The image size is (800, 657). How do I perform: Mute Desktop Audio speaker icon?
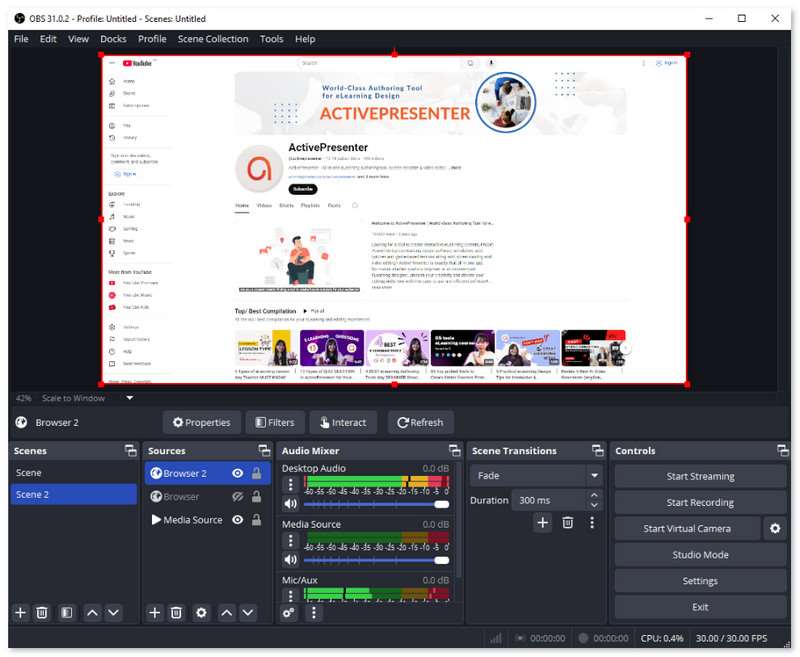[290, 504]
